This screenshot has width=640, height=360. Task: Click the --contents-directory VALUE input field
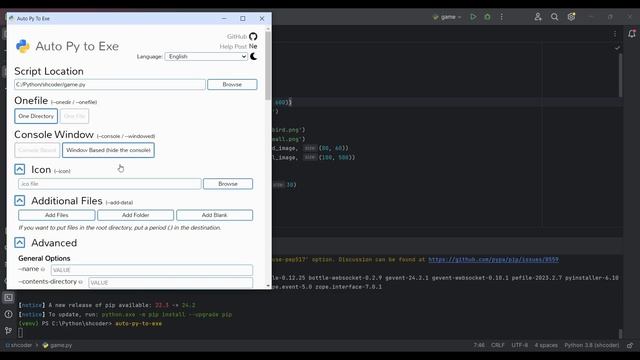170,283
